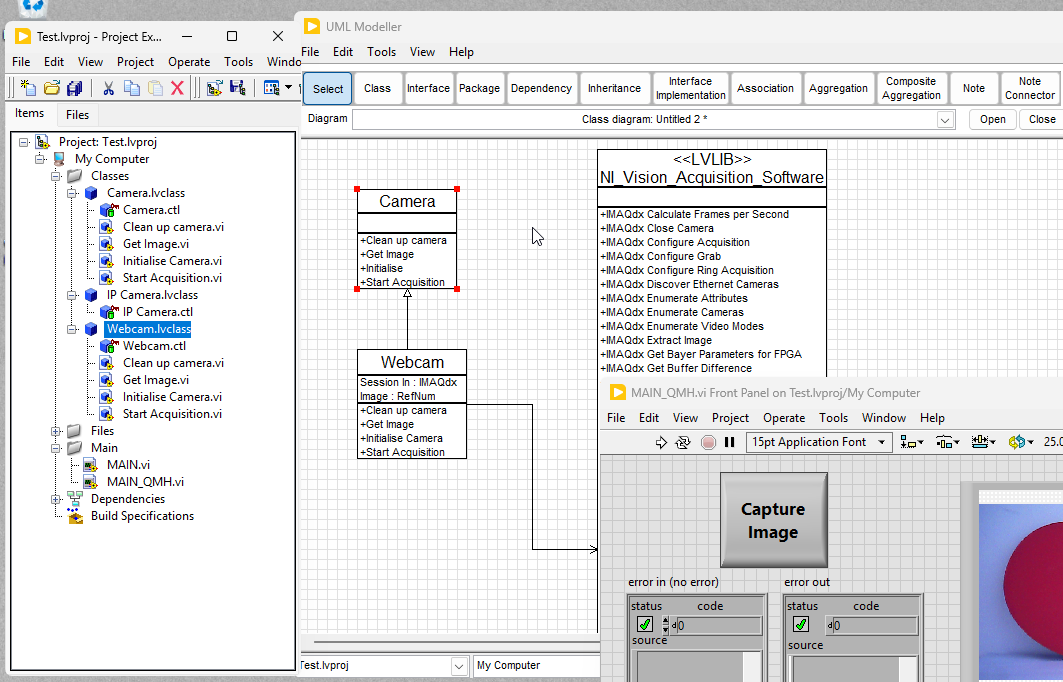Click Capture Image button on front panel
Screen dimensions: 1063x682
click(x=774, y=520)
